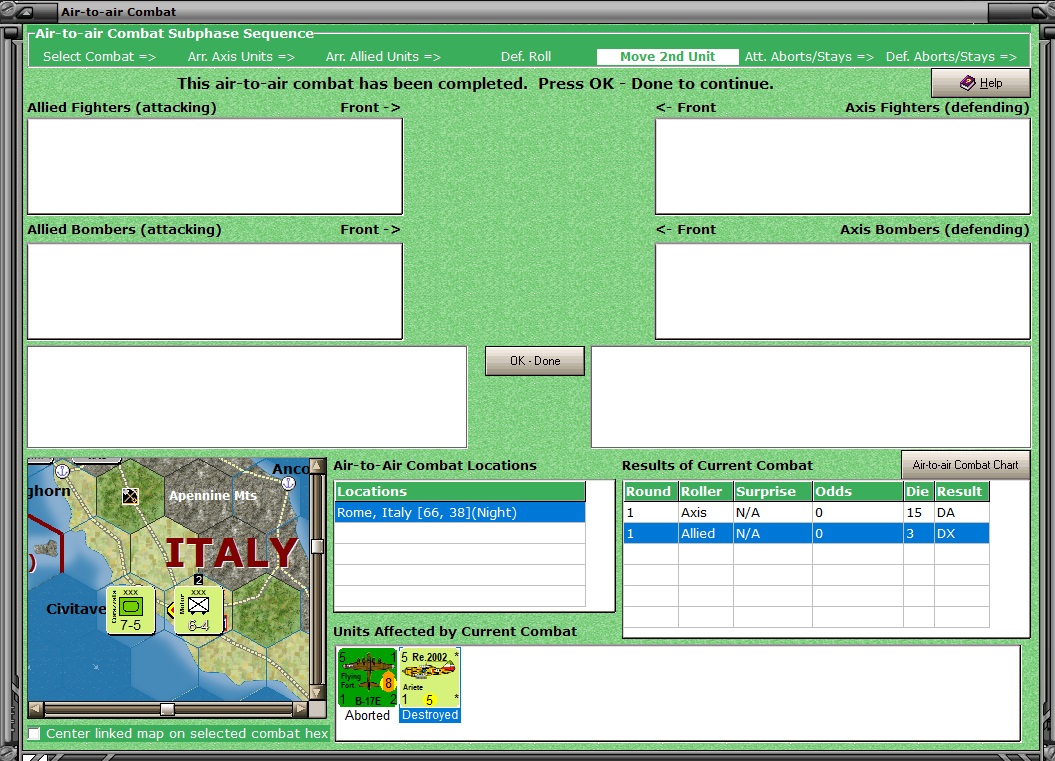This screenshot has height=761, width=1055.
Task: Click the map scroll left arrow
Action: pos(36,709)
